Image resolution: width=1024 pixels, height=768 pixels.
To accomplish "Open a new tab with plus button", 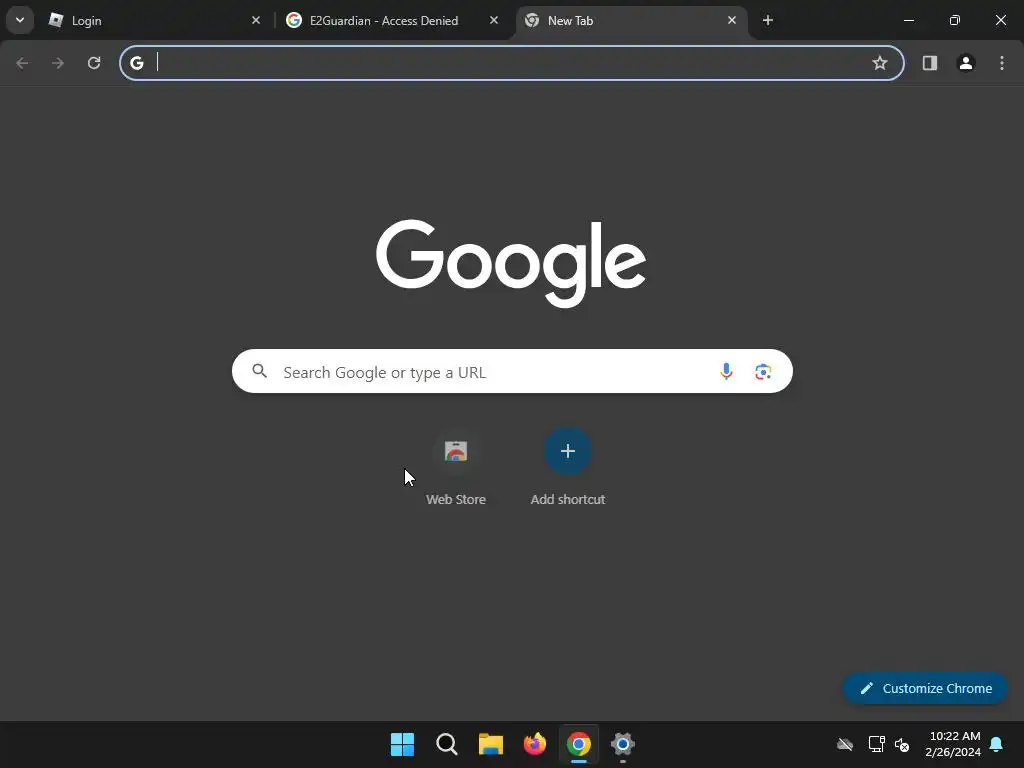I will click(768, 20).
